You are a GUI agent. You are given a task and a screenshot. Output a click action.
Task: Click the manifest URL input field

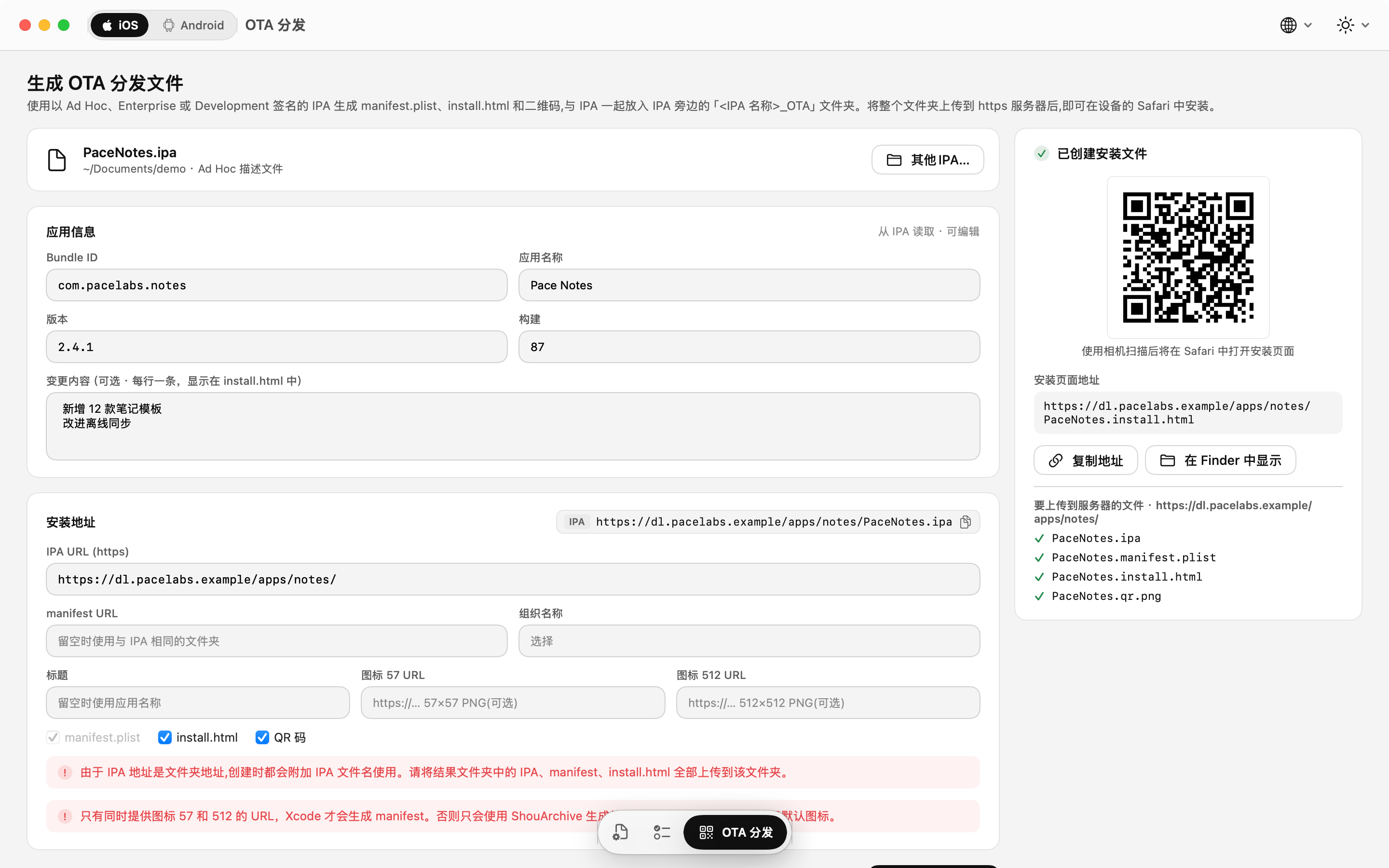click(x=277, y=641)
